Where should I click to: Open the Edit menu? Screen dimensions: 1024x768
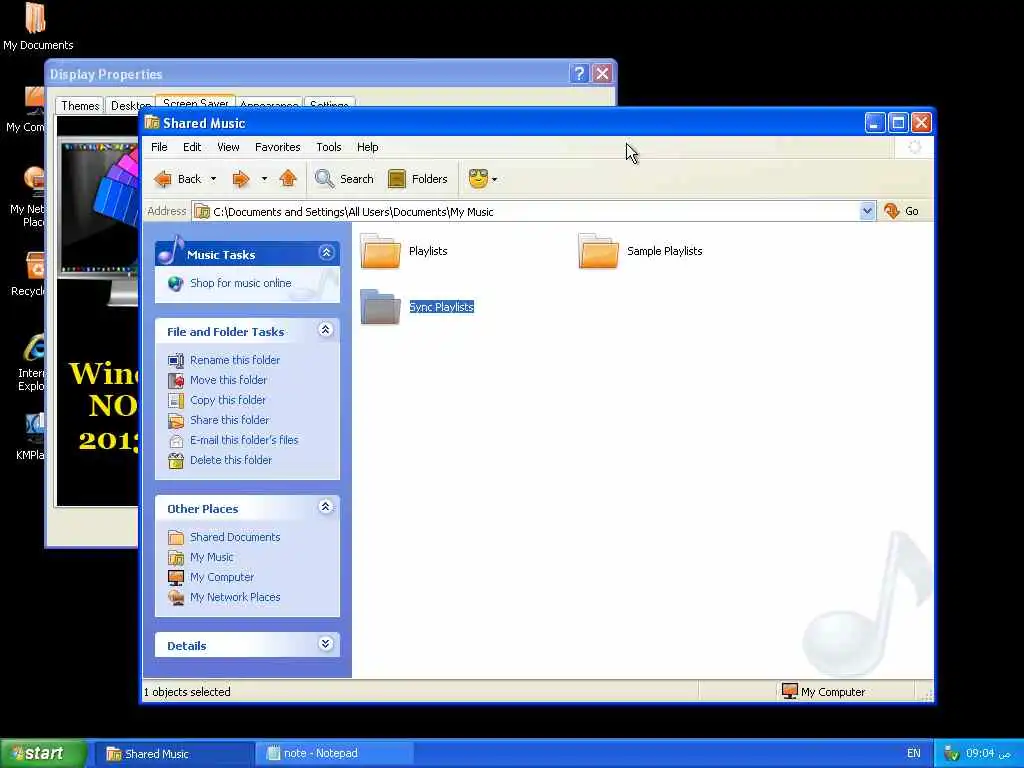pos(192,147)
